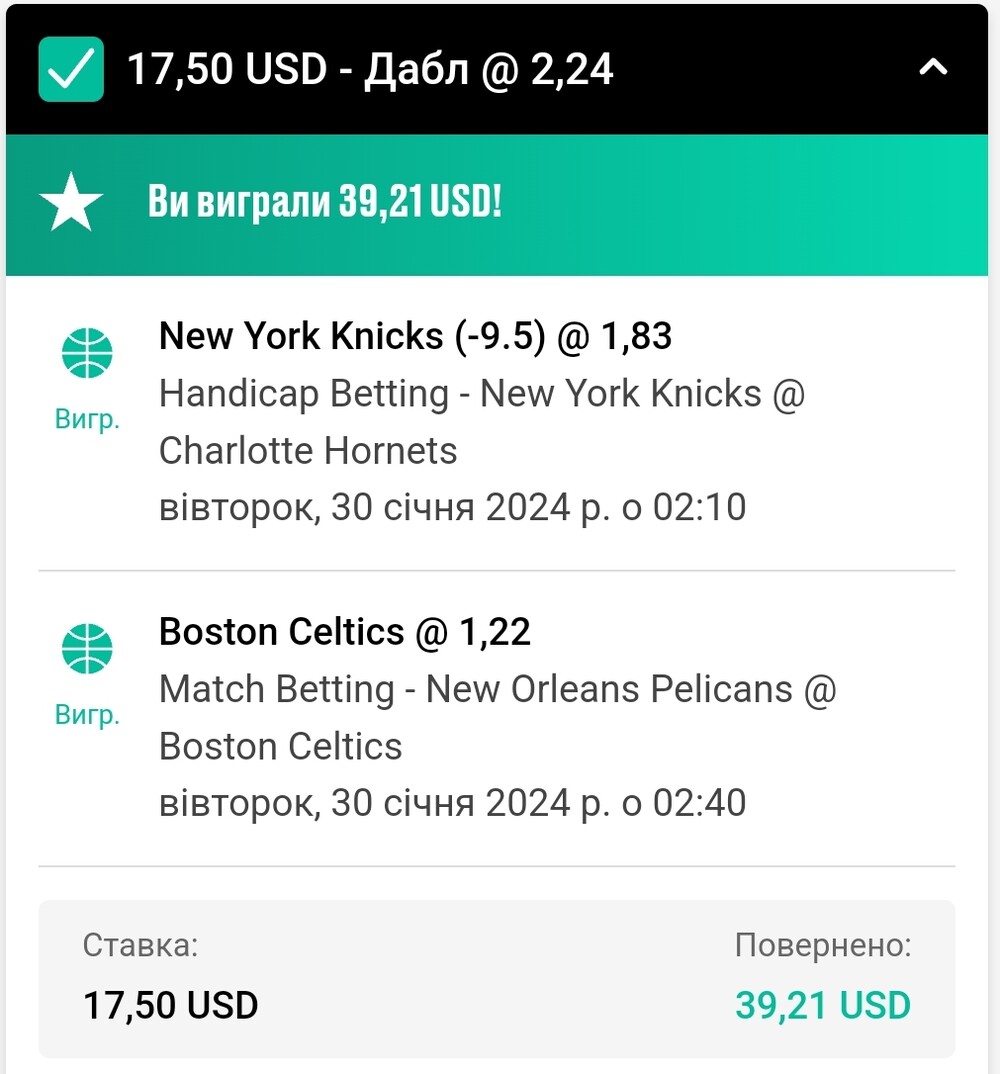This screenshot has height=1074, width=1000.
Task: Click the "Charlotte Hornets" team text
Action: point(308,451)
